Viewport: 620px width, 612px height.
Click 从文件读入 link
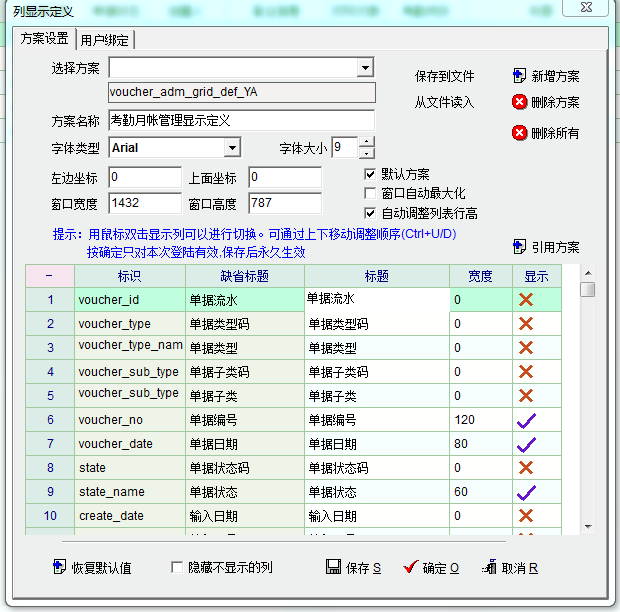coord(444,102)
